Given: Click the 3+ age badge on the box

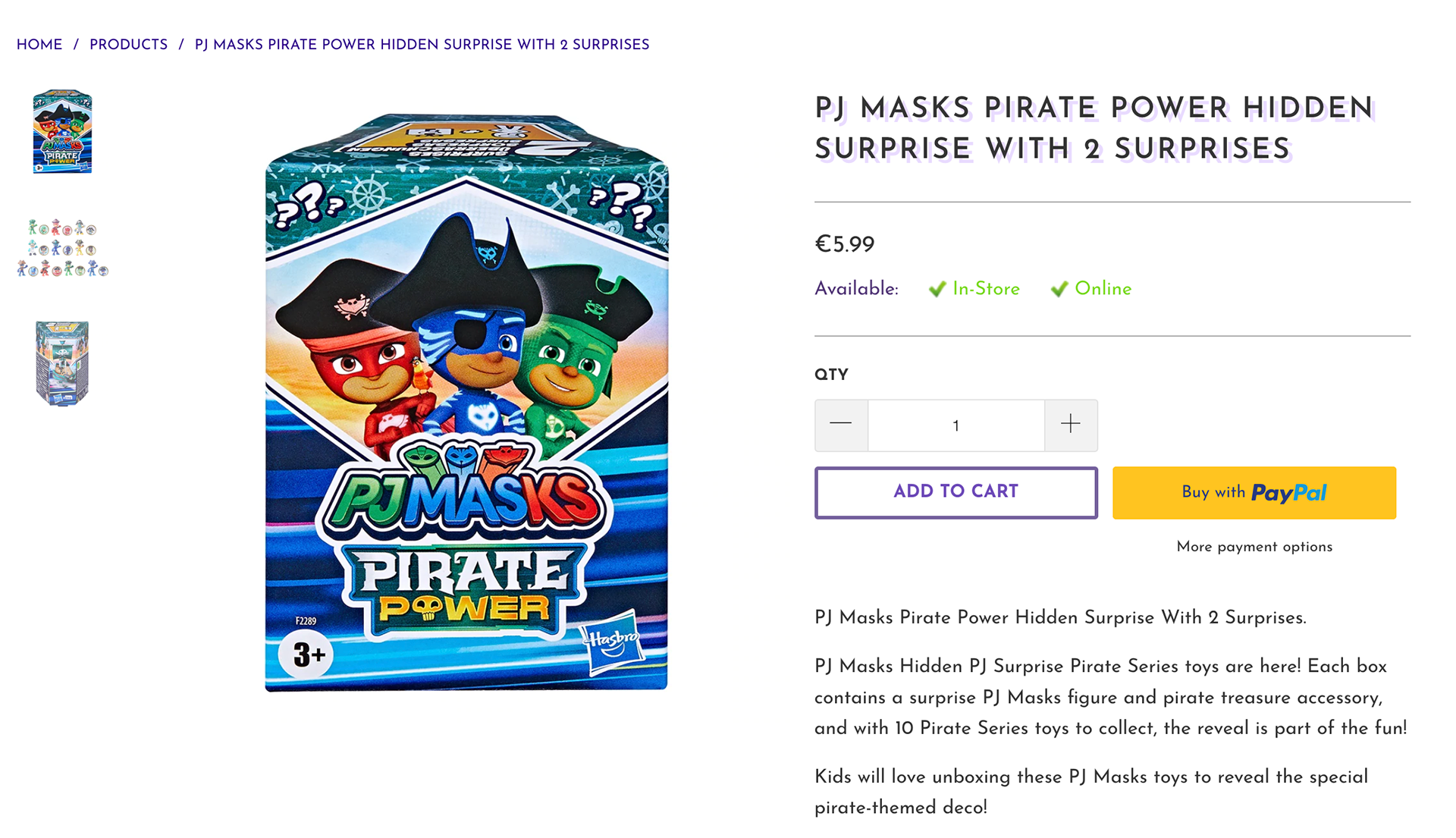Looking at the screenshot, I should 307,654.
